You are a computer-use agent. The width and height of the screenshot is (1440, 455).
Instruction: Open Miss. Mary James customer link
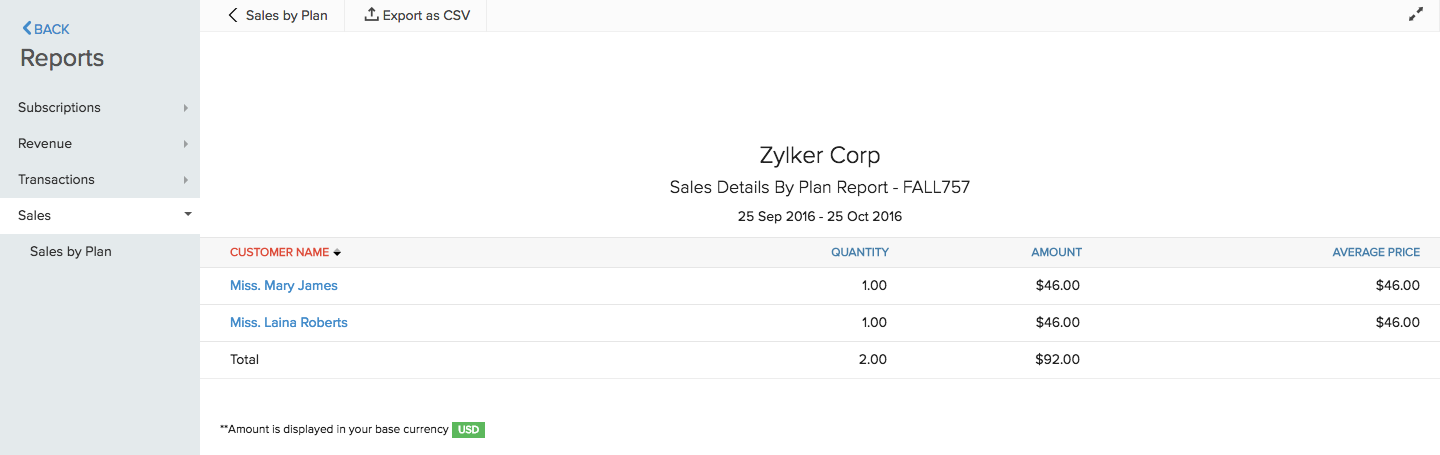(x=284, y=285)
